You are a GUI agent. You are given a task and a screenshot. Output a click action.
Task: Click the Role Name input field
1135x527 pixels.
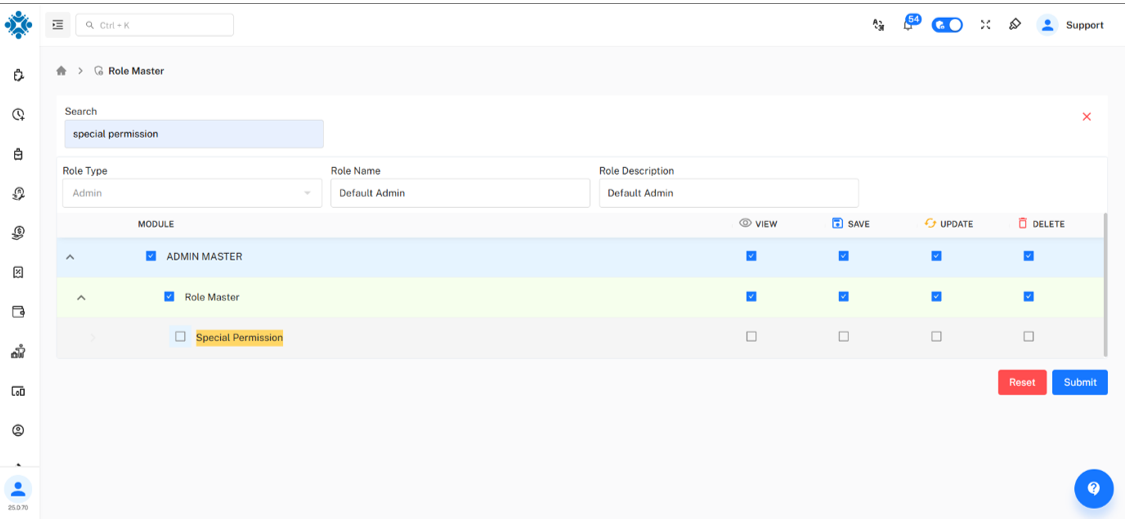tap(460, 193)
